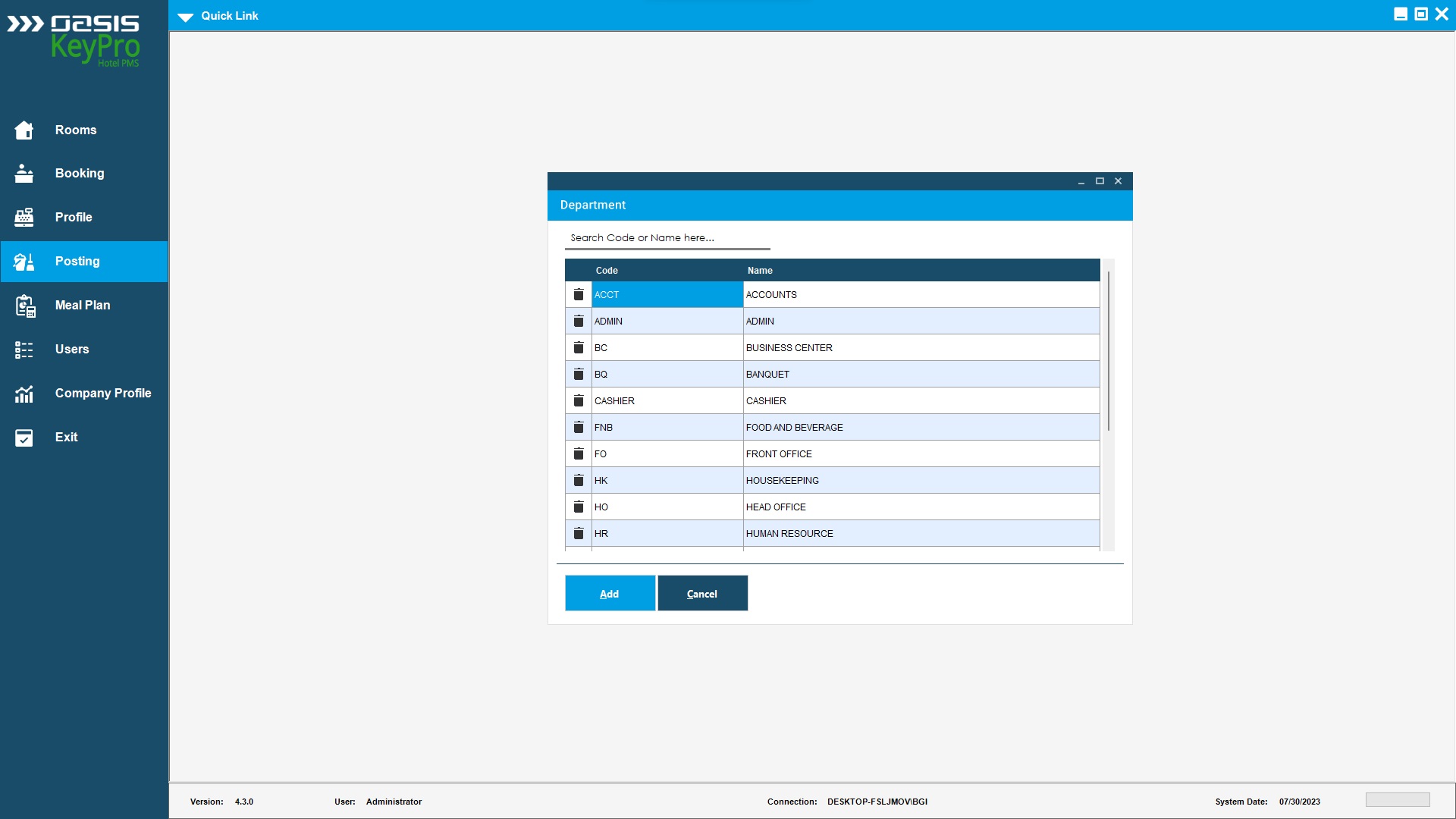The width and height of the screenshot is (1456, 819).
Task: Click the Rooms house icon in sidebar
Action: click(x=24, y=130)
